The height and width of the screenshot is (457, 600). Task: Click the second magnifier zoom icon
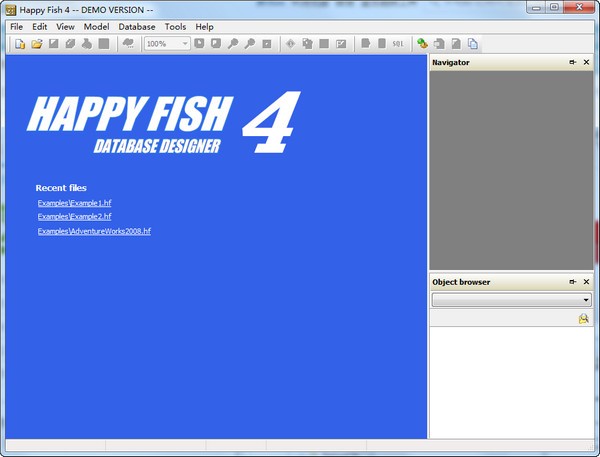click(x=250, y=44)
